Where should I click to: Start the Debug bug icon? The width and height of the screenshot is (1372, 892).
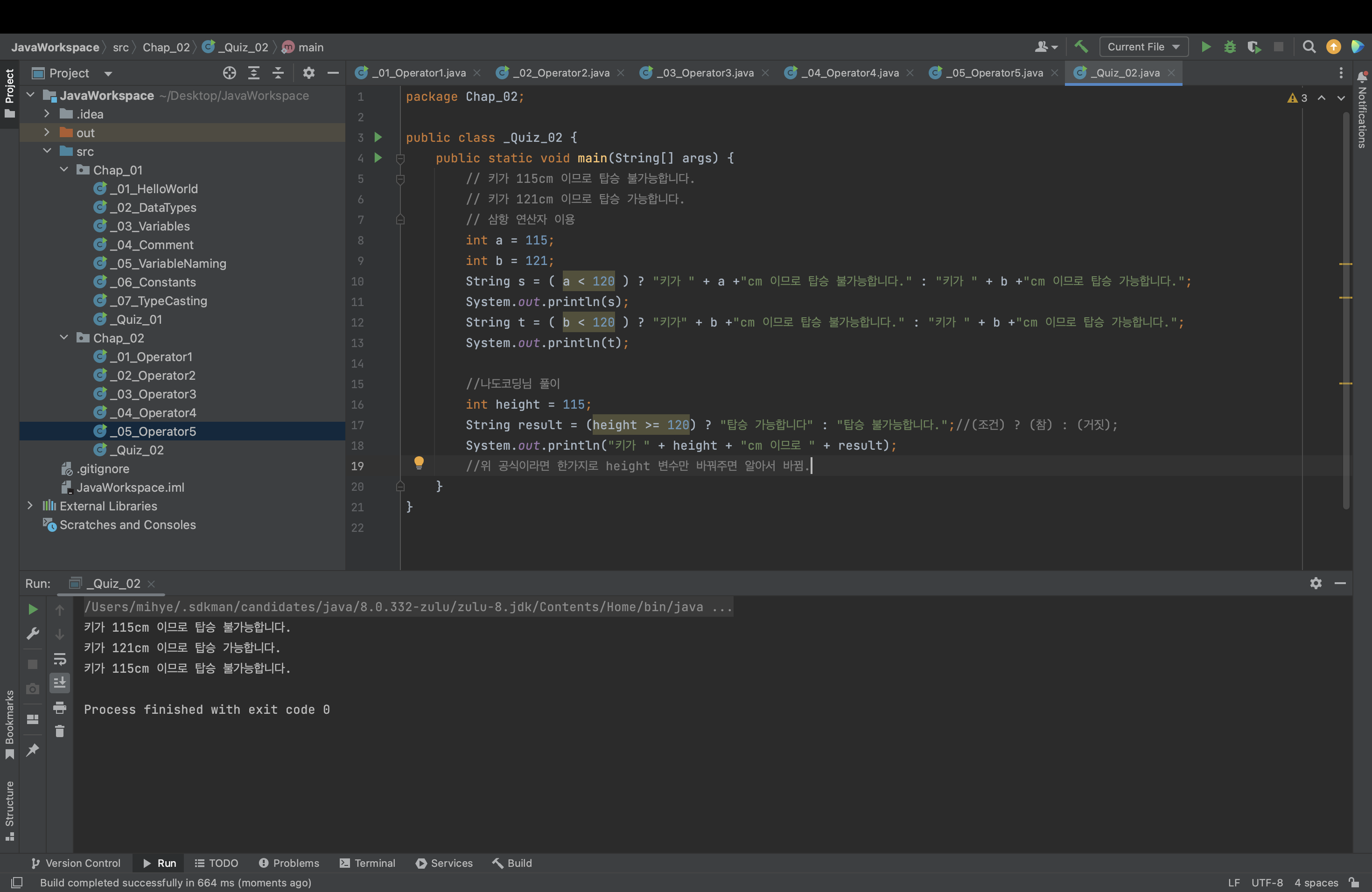tap(1230, 47)
